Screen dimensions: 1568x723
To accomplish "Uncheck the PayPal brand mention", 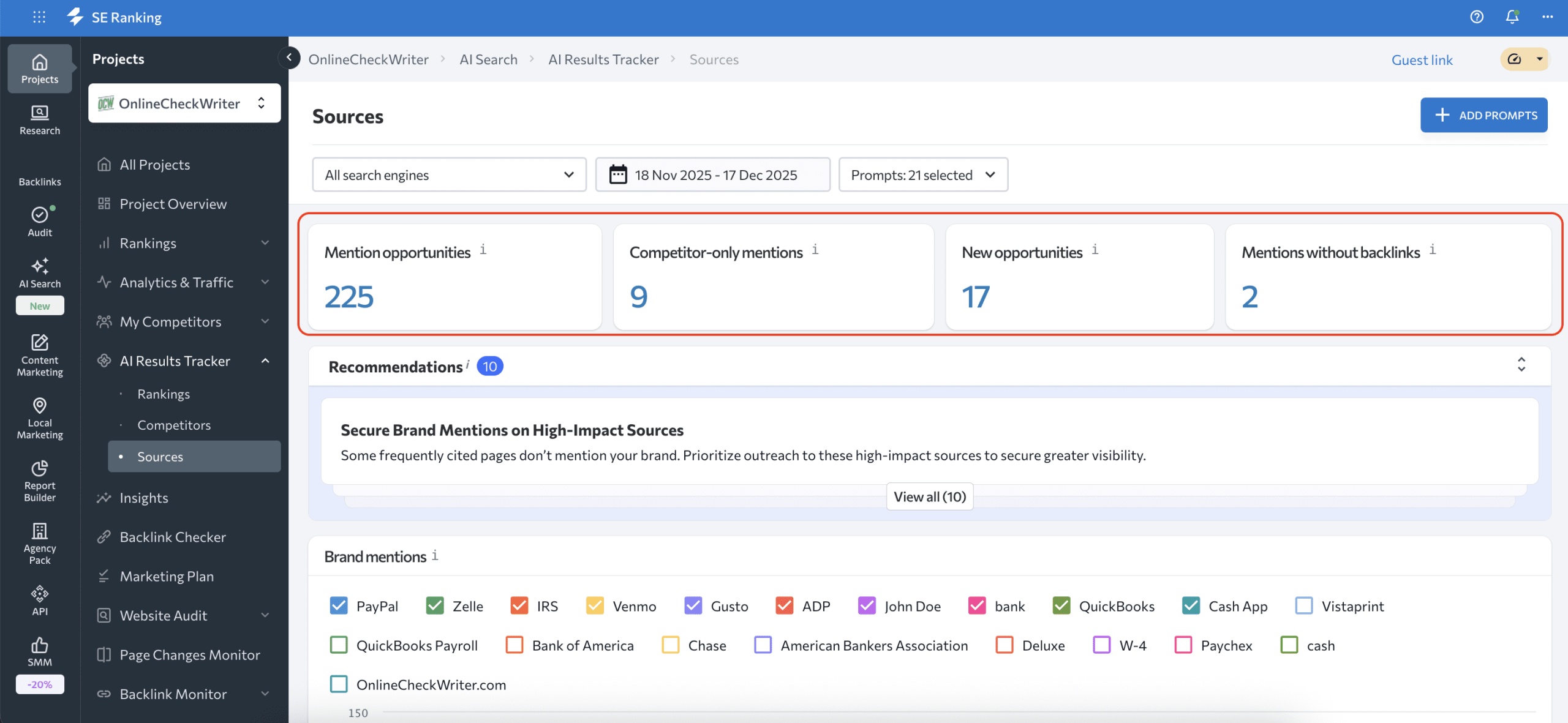I will tap(338, 605).
